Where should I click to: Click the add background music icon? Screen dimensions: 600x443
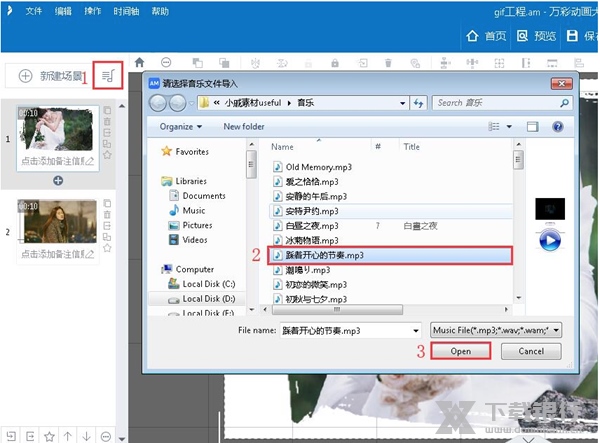coord(108,76)
